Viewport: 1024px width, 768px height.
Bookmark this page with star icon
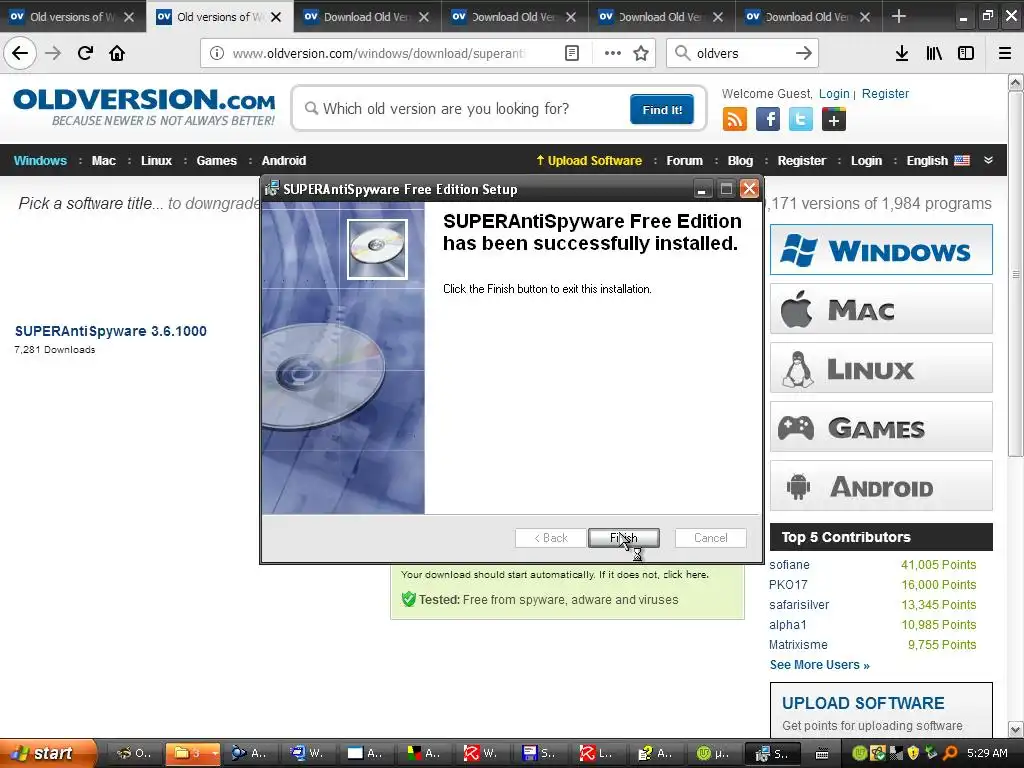641,53
